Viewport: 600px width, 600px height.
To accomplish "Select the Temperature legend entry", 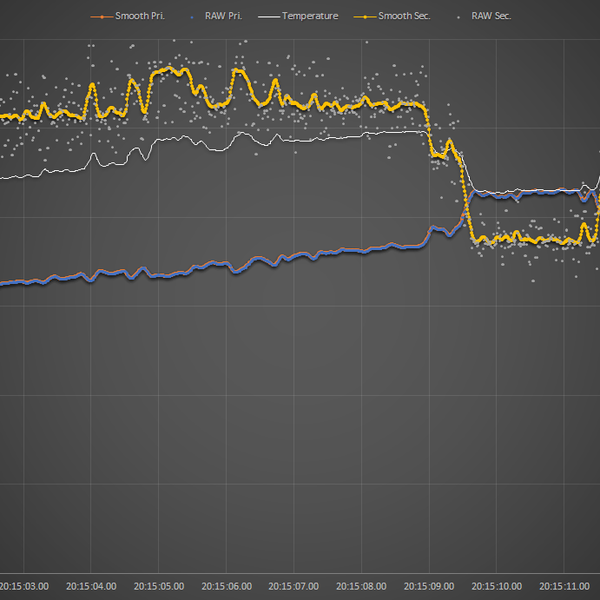I will tap(298, 16).
